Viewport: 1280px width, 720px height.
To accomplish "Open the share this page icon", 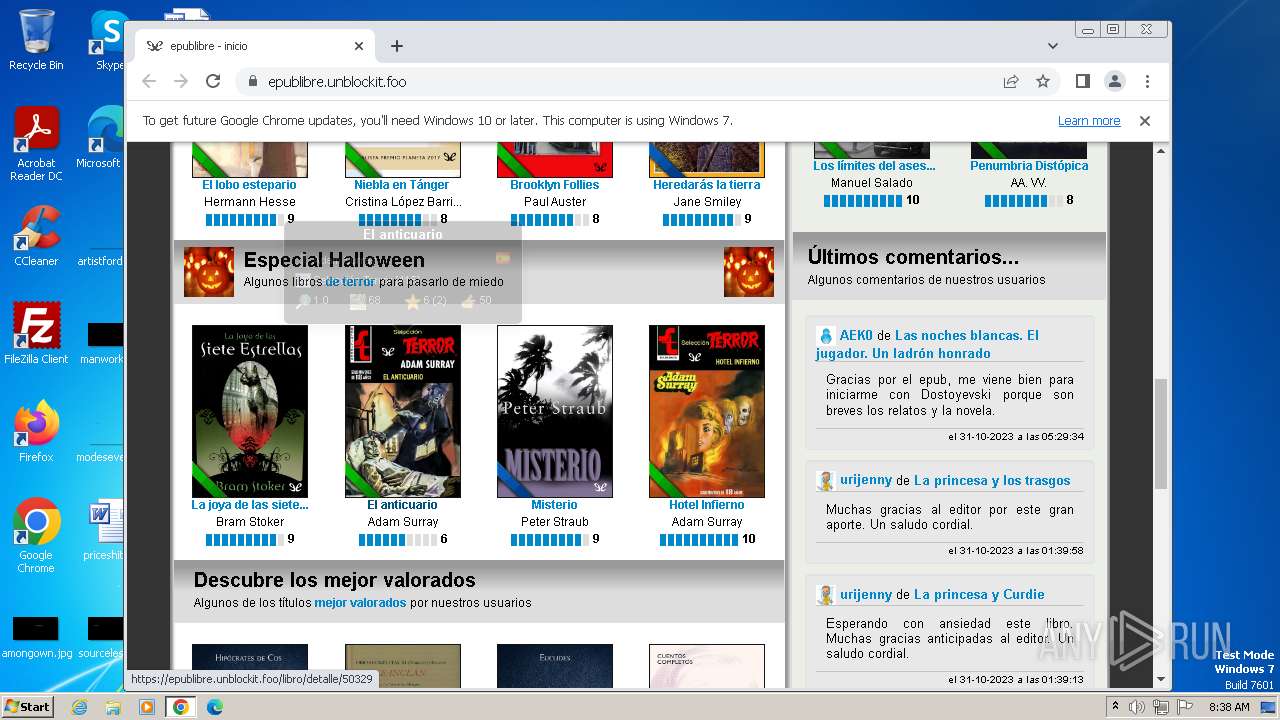I will 1011,81.
